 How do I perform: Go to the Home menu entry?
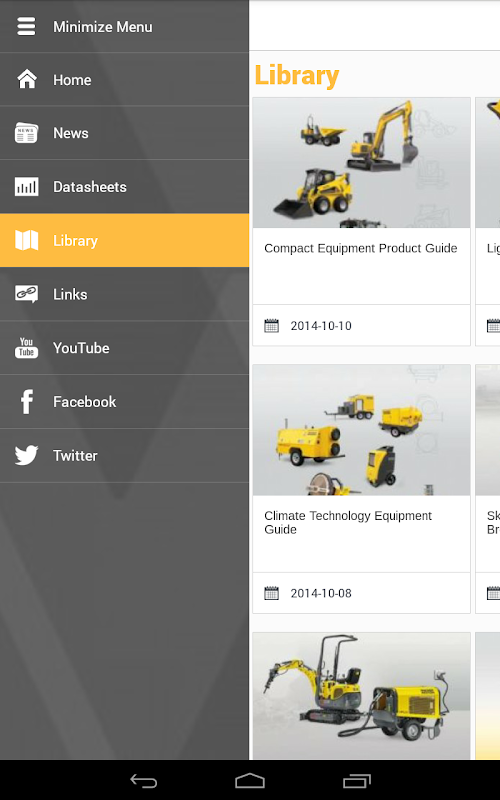point(124,80)
